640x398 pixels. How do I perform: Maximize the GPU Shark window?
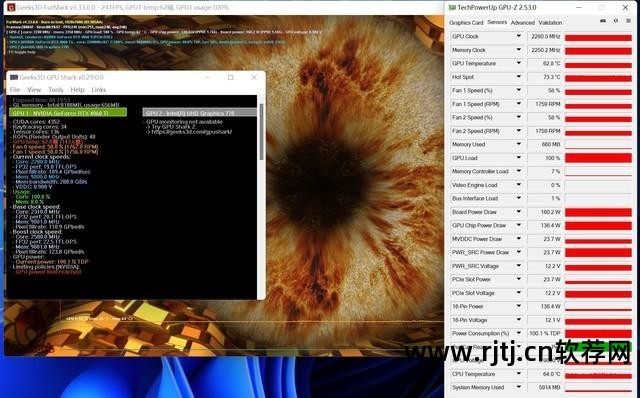point(230,77)
